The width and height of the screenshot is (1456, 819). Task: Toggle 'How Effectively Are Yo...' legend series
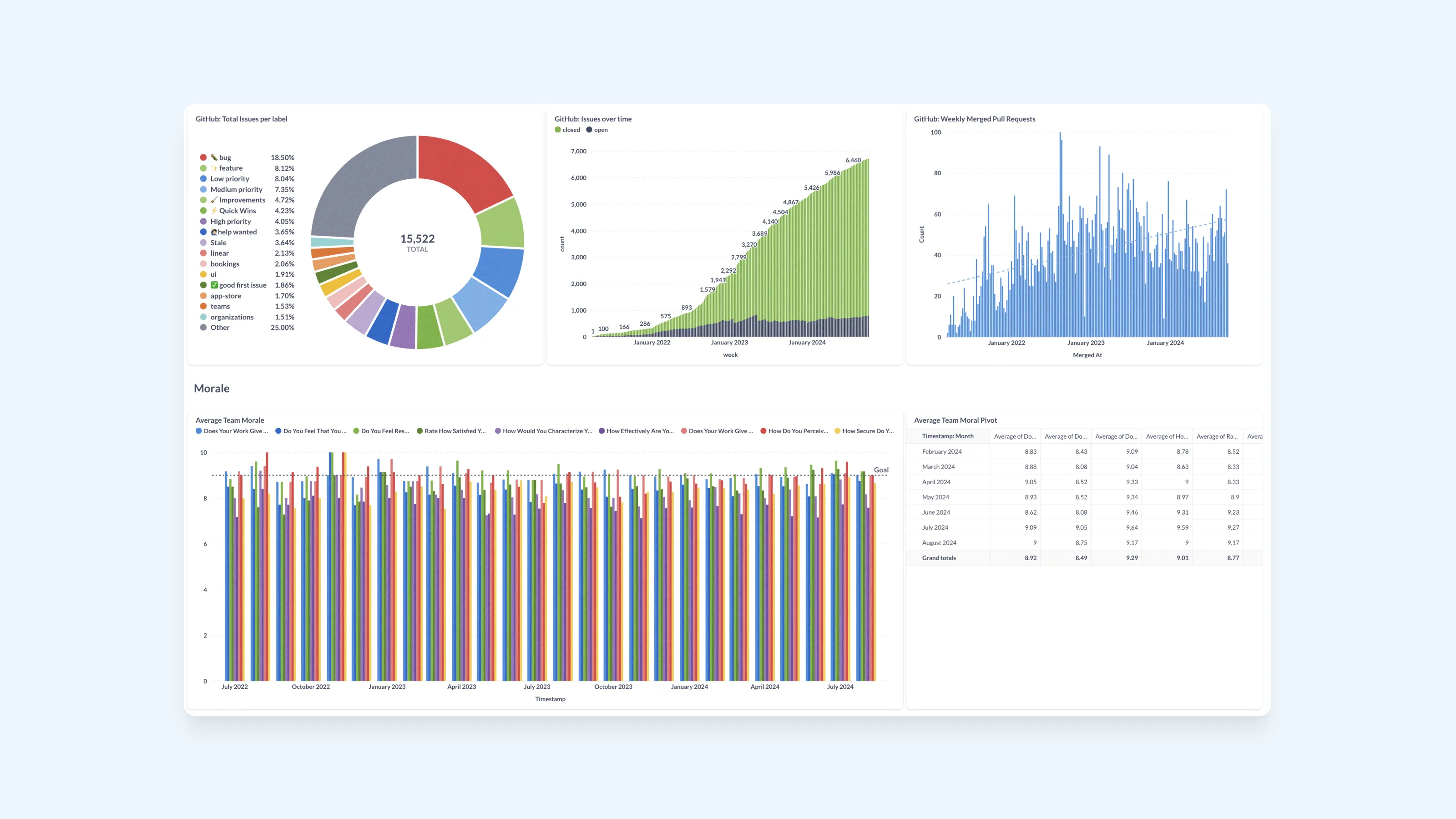click(637, 431)
